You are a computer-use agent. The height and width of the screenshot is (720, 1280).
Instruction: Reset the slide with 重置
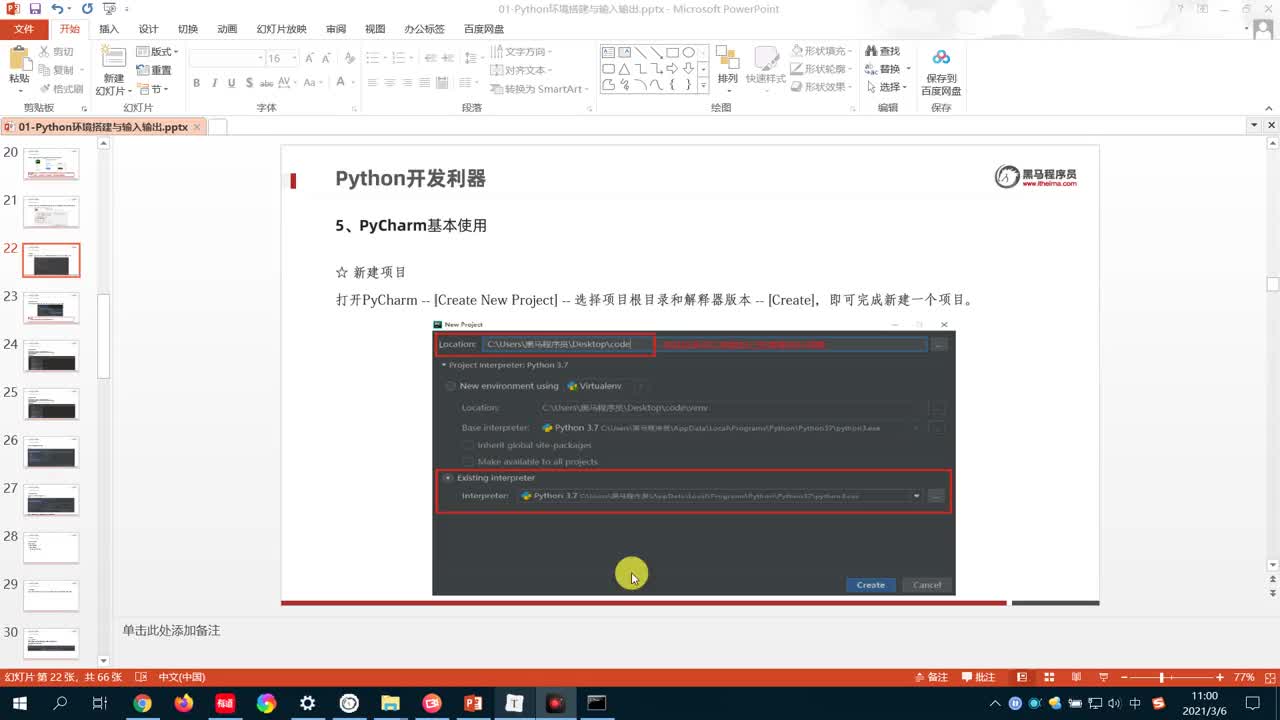tap(154, 70)
